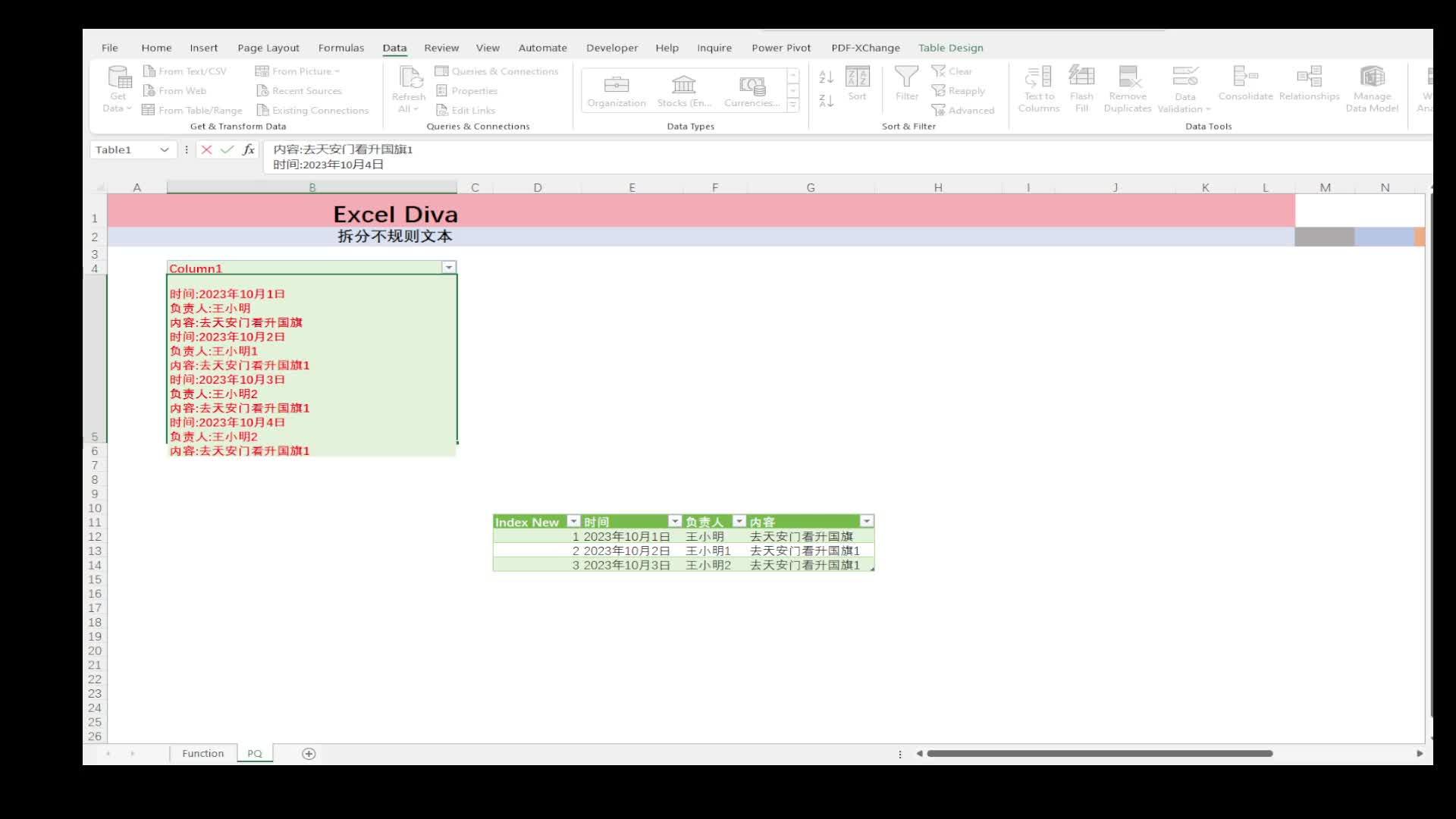
Task: Sort Z to A descending
Action: [827, 101]
